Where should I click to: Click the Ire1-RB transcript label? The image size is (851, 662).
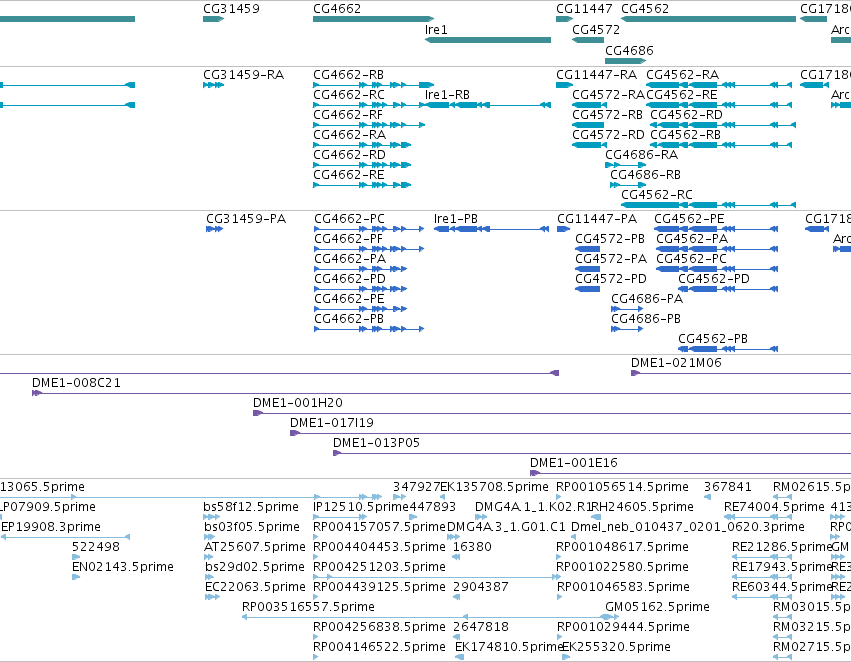point(447,95)
